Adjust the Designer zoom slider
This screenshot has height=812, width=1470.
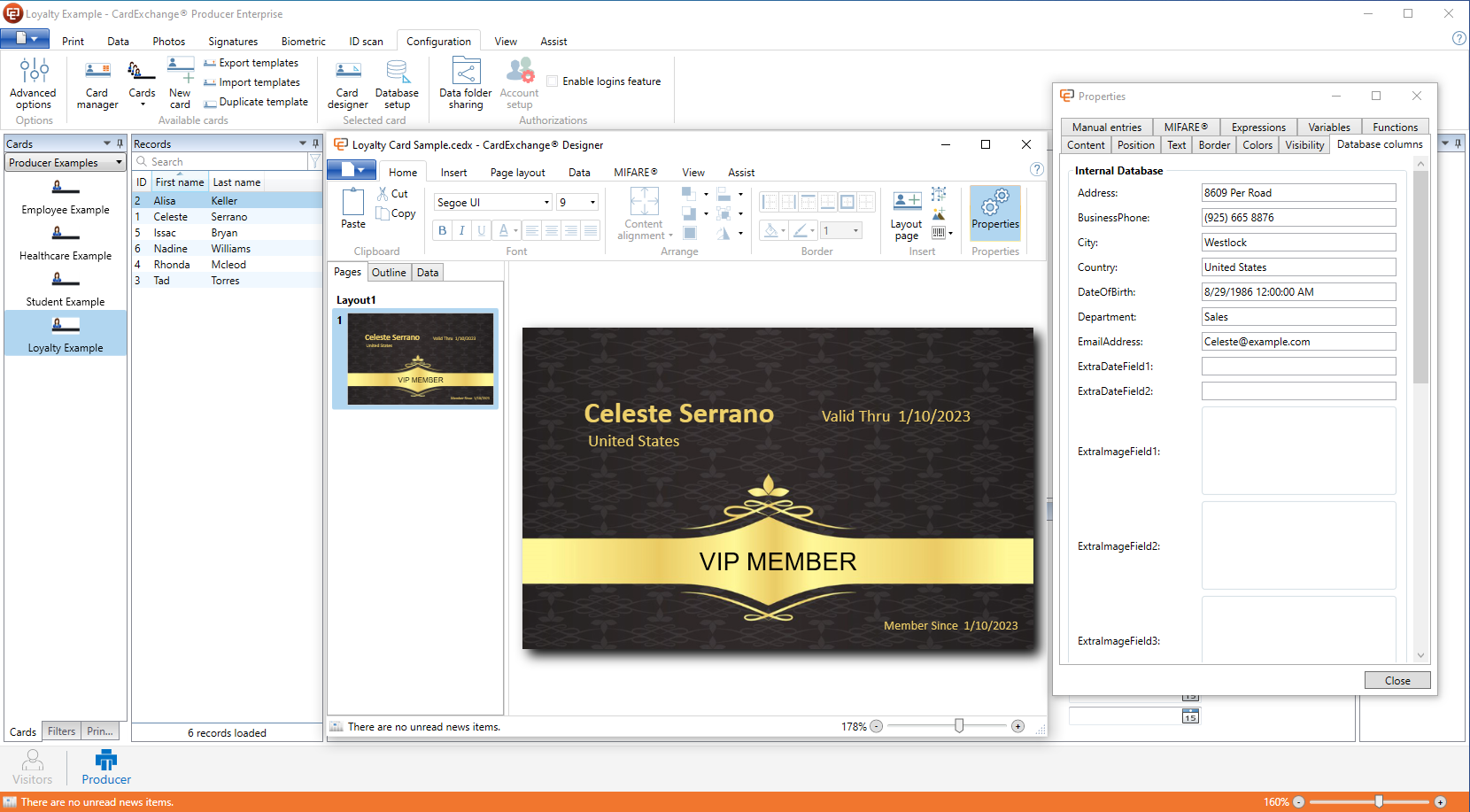click(x=959, y=725)
